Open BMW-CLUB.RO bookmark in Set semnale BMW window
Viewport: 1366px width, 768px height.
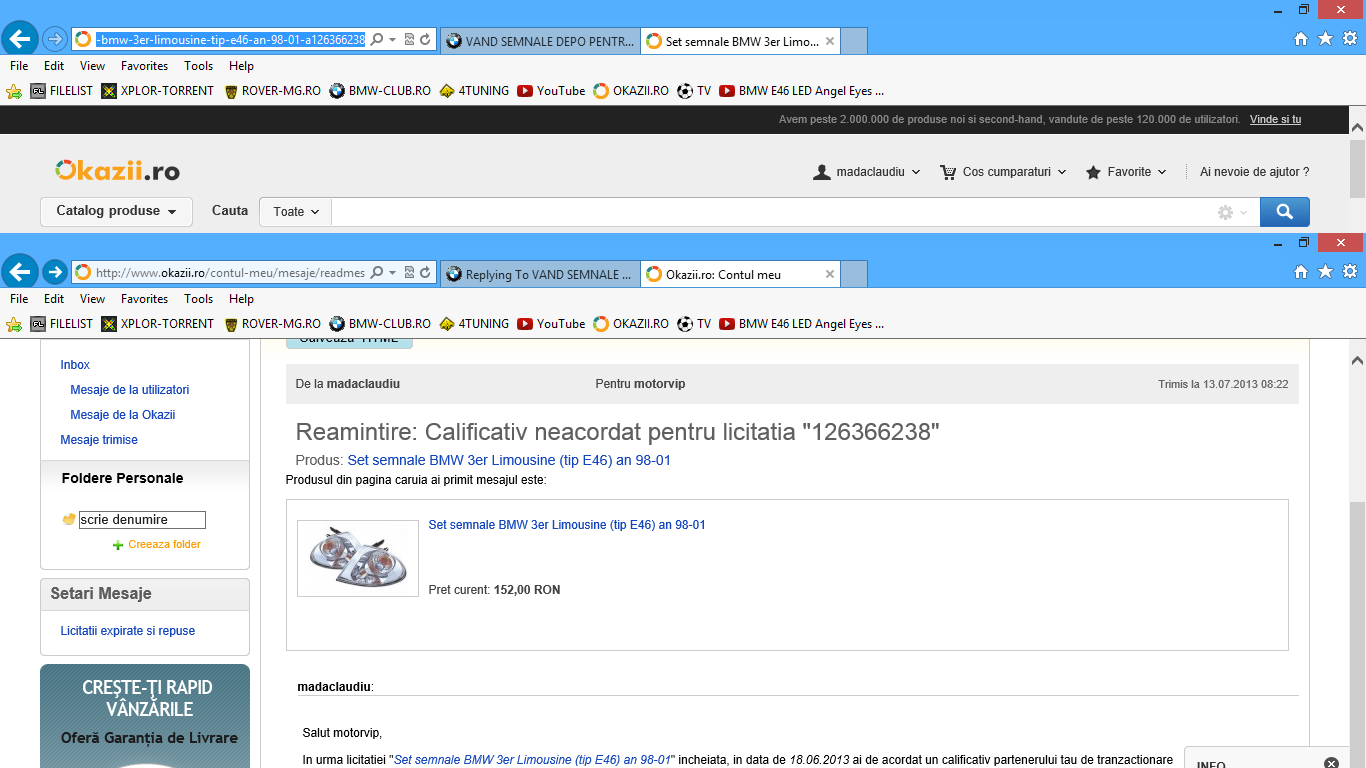pyautogui.click(x=380, y=91)
